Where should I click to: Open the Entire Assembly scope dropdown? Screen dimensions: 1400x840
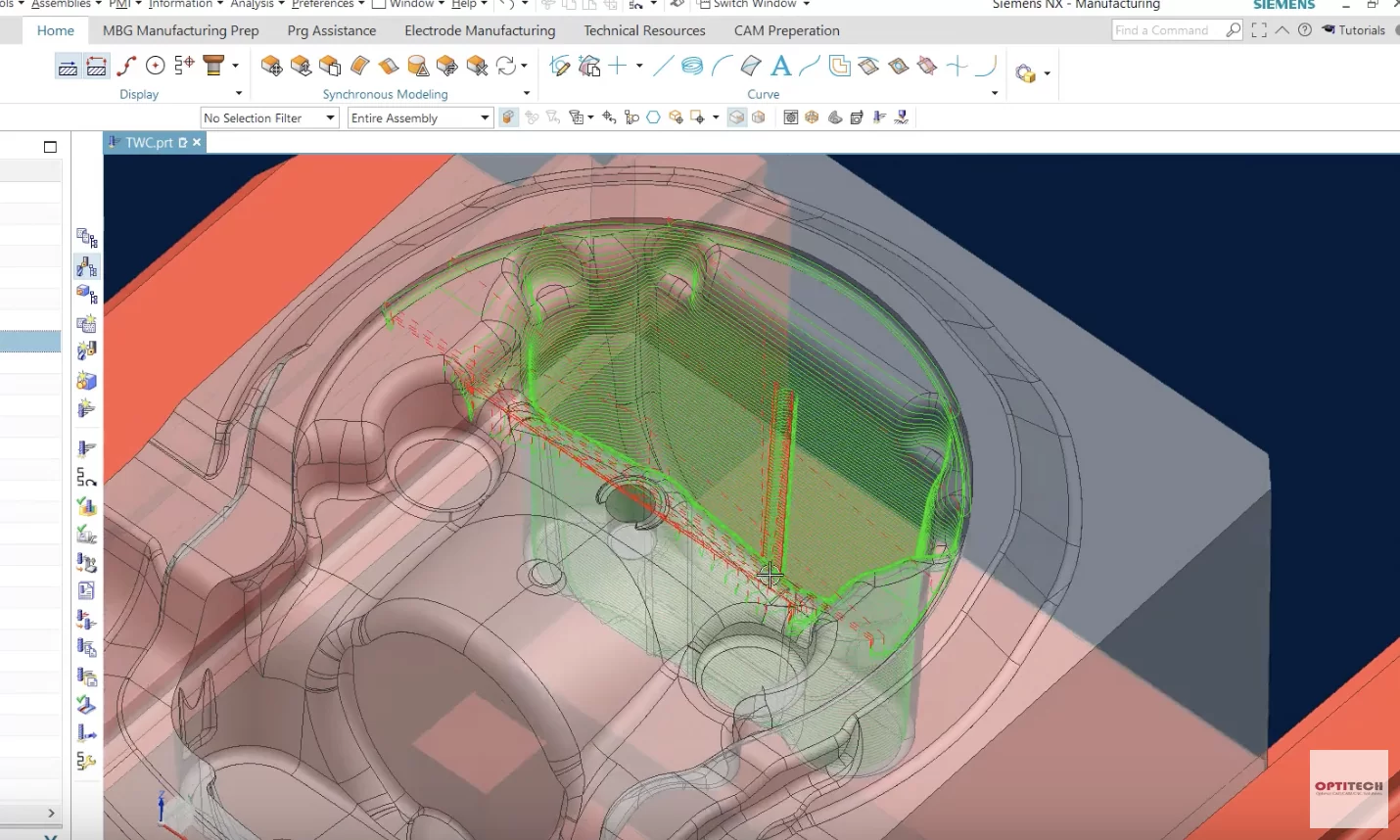(420, 117)
